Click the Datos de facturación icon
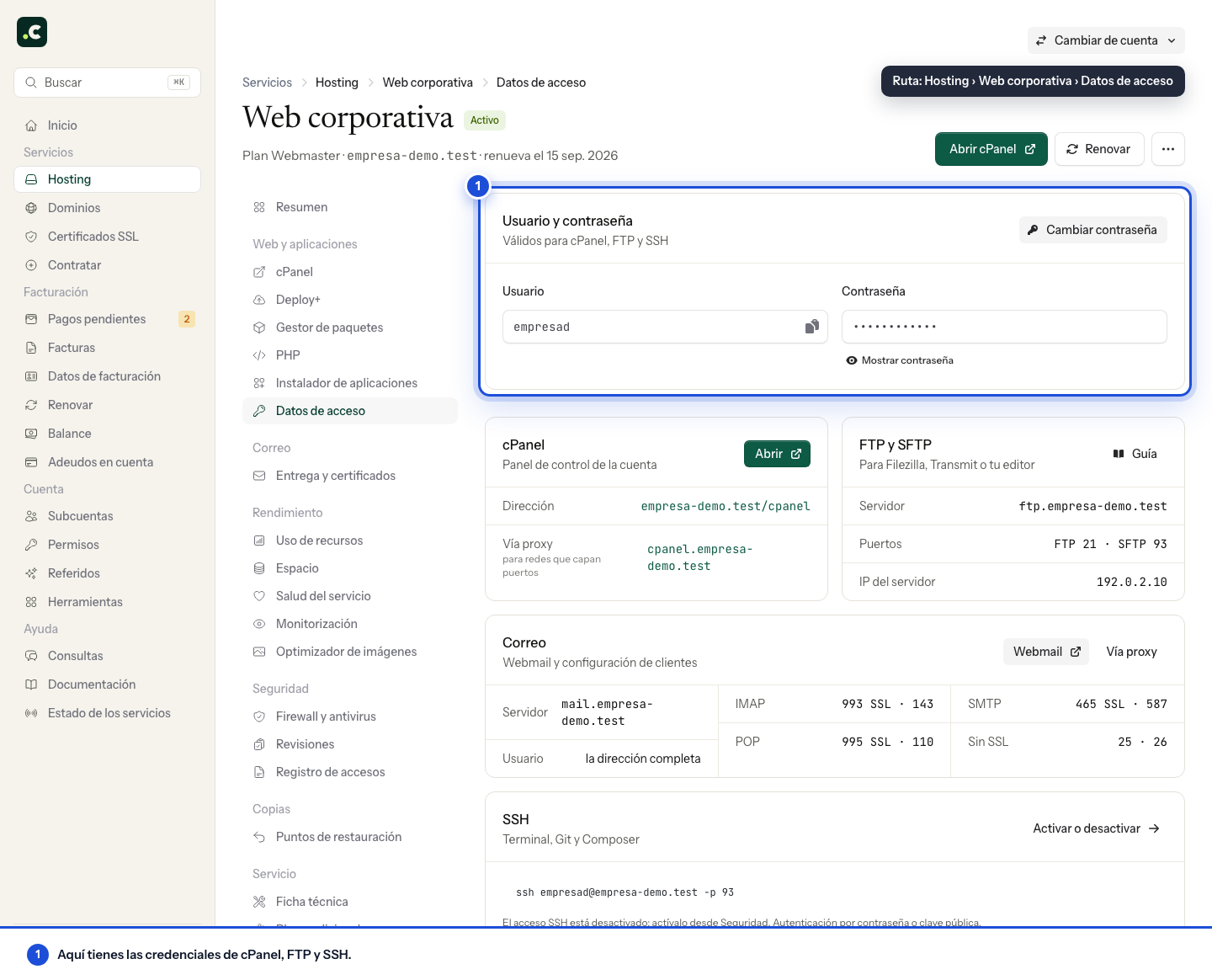 tap(31, 376)
